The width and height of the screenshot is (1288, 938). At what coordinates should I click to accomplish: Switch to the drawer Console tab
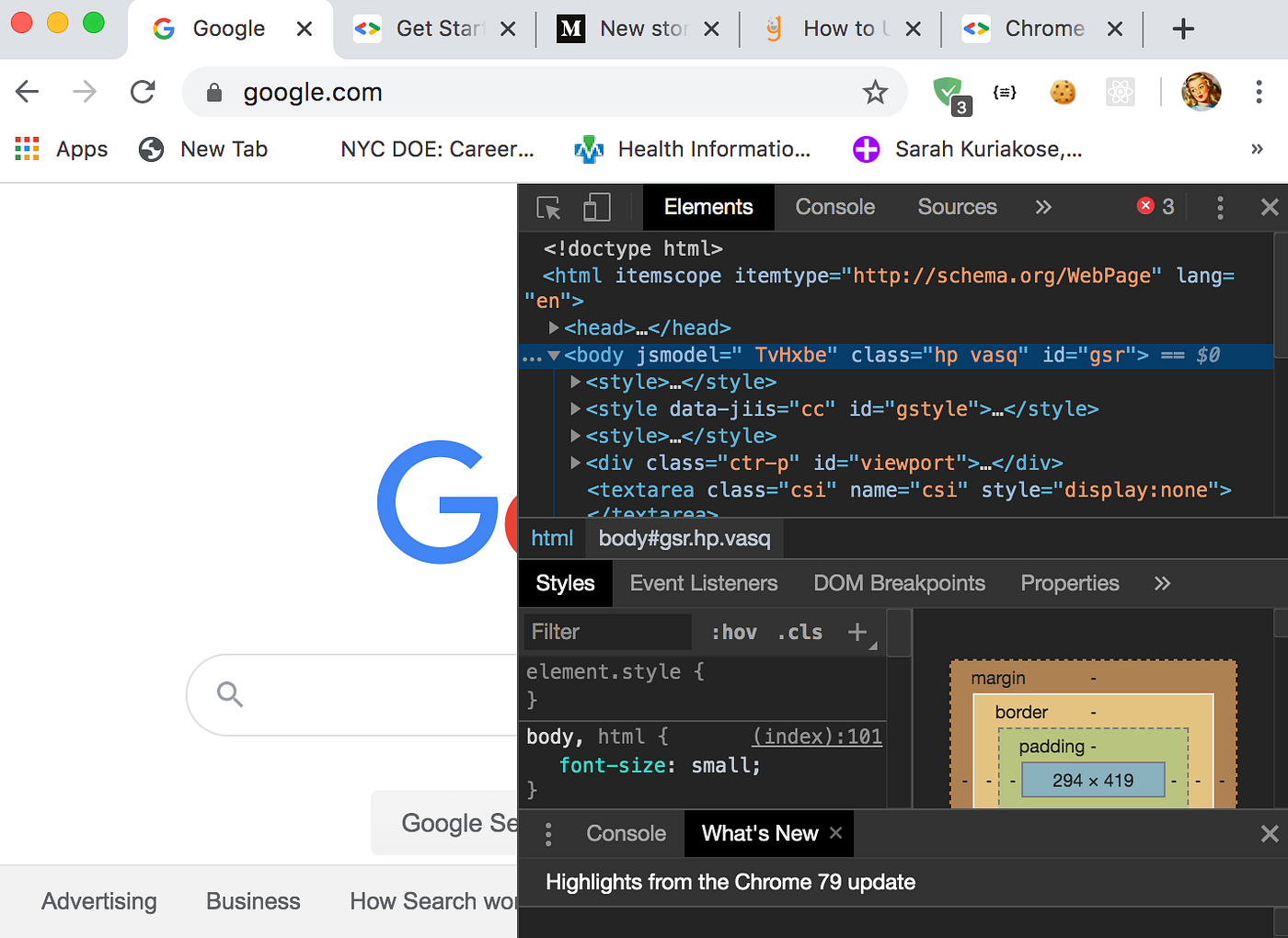click(626, 834)
